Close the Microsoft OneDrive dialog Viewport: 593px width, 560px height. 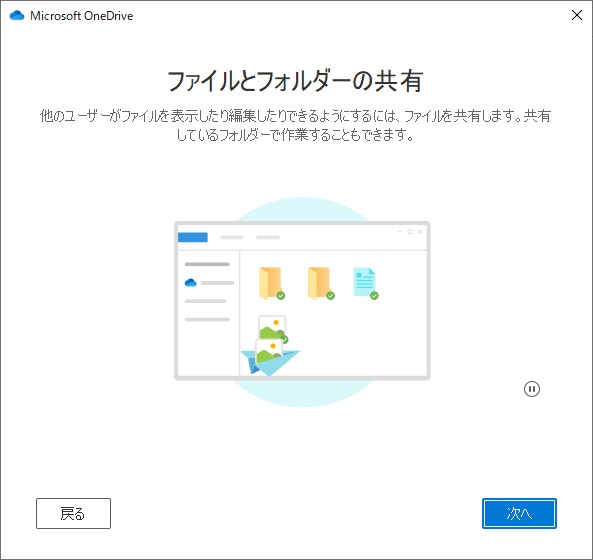577,15
